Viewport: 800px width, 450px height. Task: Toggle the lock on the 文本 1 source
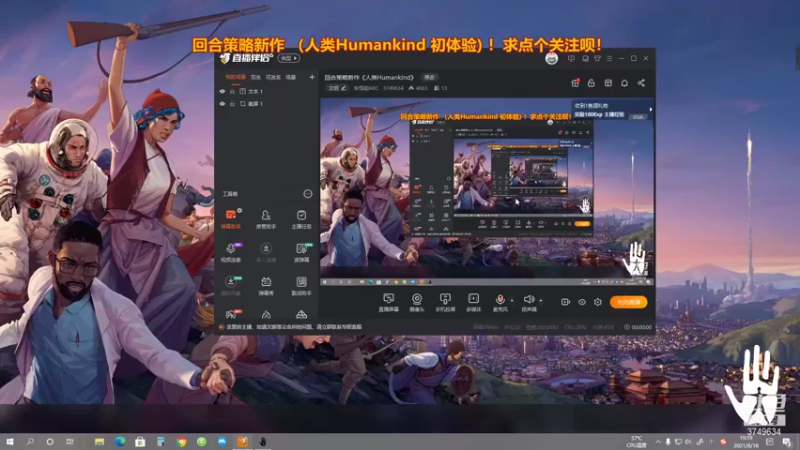232,91
